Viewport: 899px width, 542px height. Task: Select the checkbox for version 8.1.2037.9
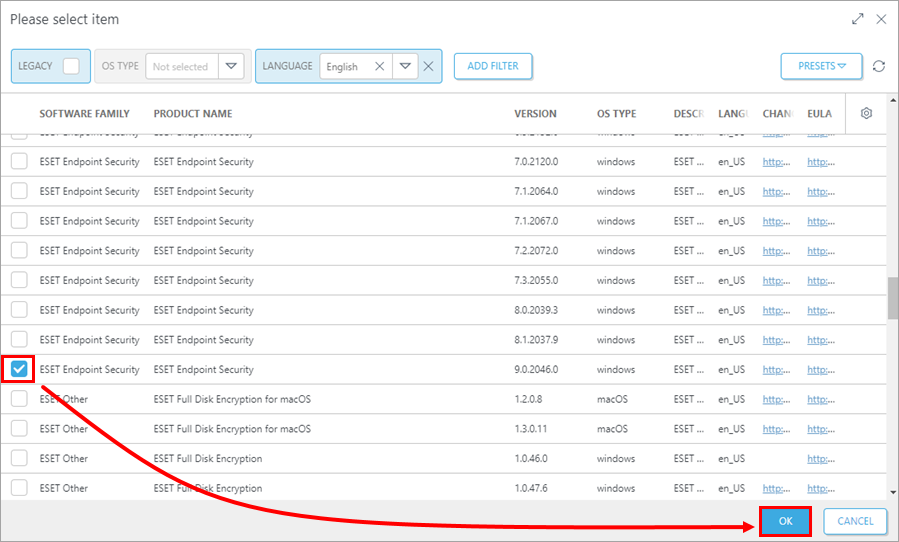point(19,340)
